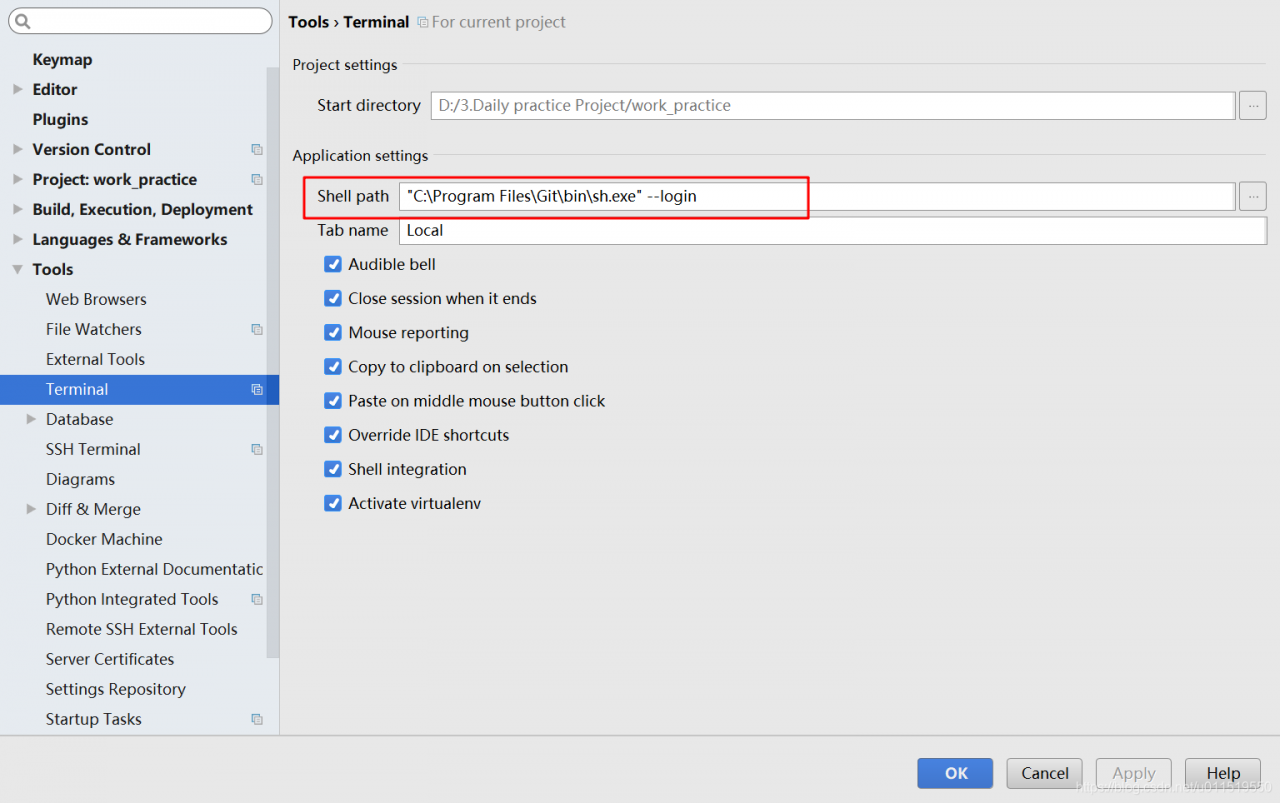Screen dimensions: 1280x803
Task: Click the copy icon beside Terminal item
Action: [x=257, y=390]
